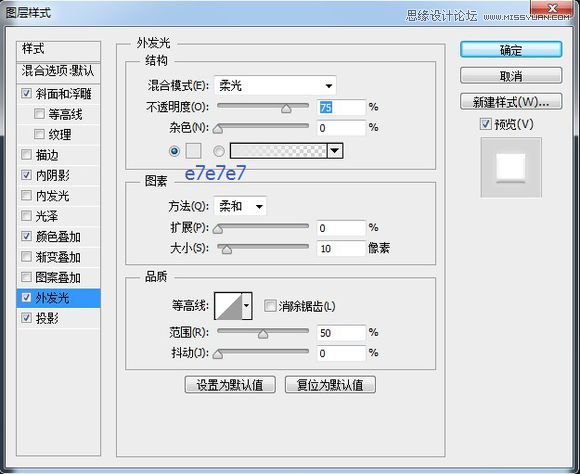The width and height of the screenshot is (580, 474).
Task: Open the 方法 dropdown showing 柔和
Action: (x=240, y=206)
